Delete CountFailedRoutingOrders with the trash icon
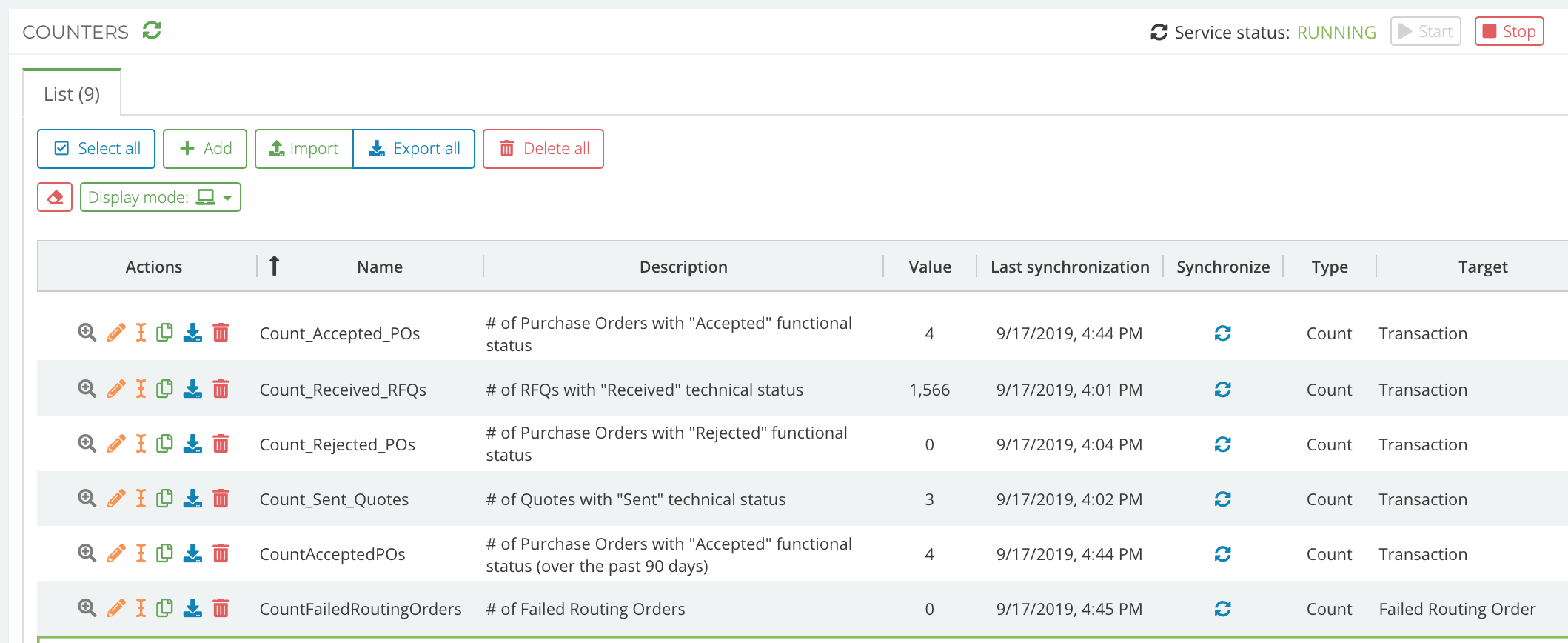 [221, 608]
